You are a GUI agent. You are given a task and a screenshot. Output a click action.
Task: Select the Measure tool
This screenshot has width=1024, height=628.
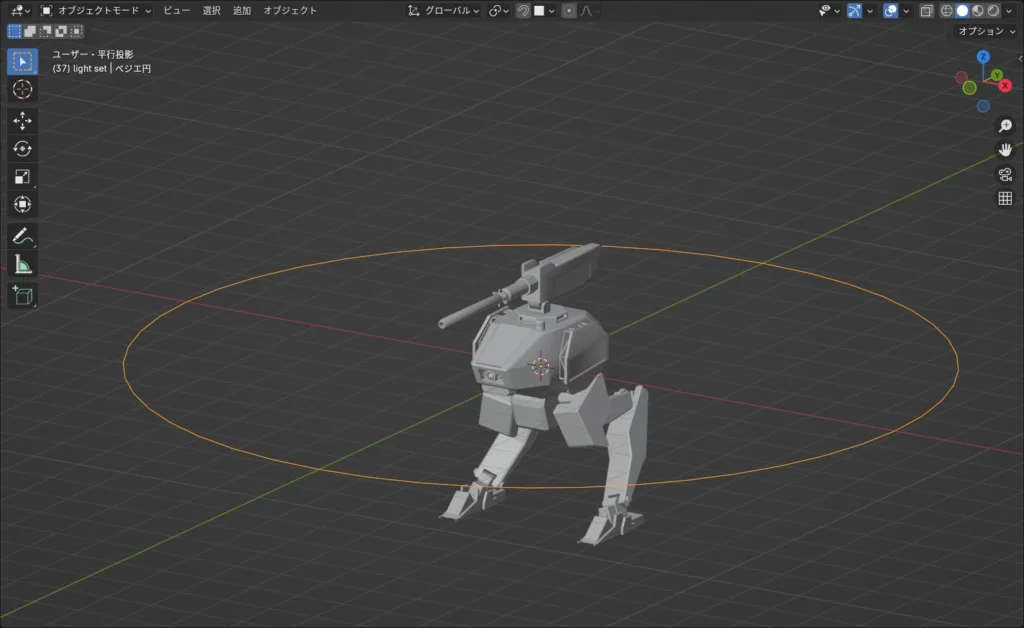coord(22,265)
